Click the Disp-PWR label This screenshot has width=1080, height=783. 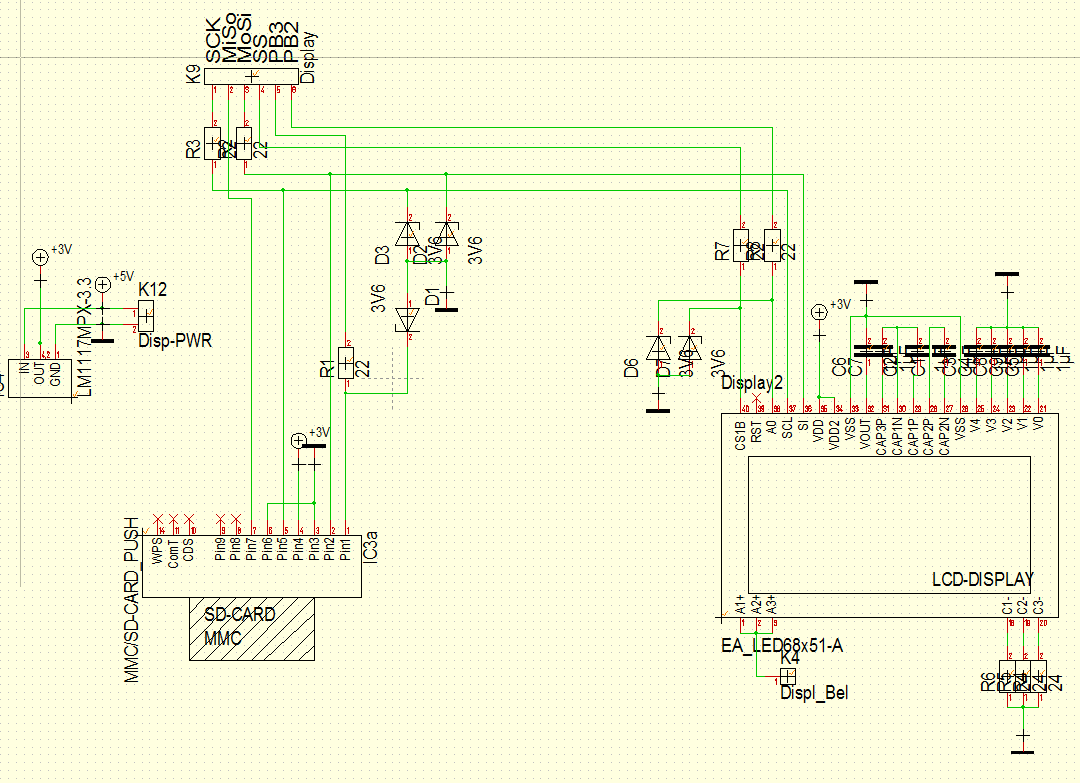pos(175,341)
